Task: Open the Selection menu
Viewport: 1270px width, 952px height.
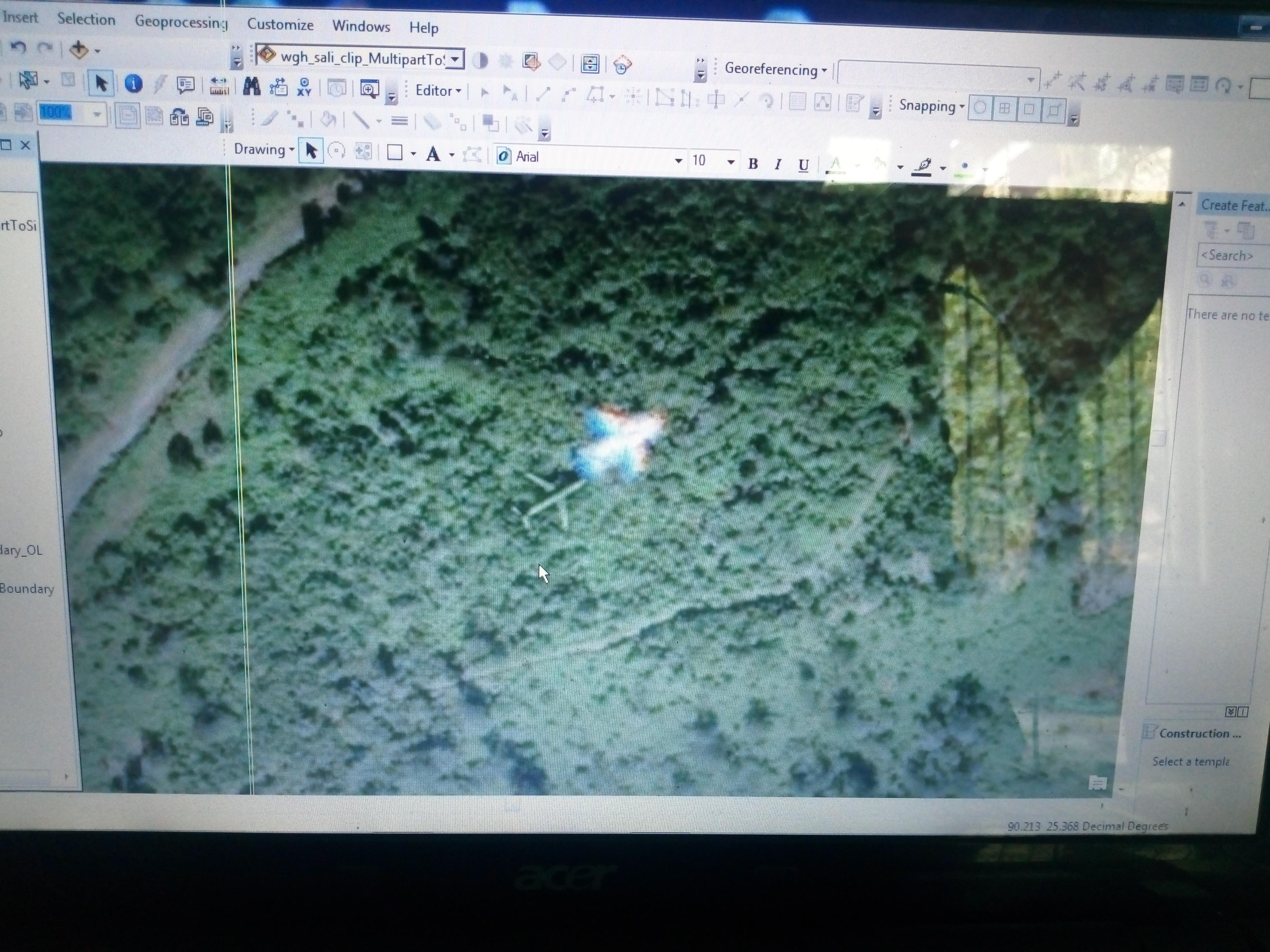Action: pos(85,20)
